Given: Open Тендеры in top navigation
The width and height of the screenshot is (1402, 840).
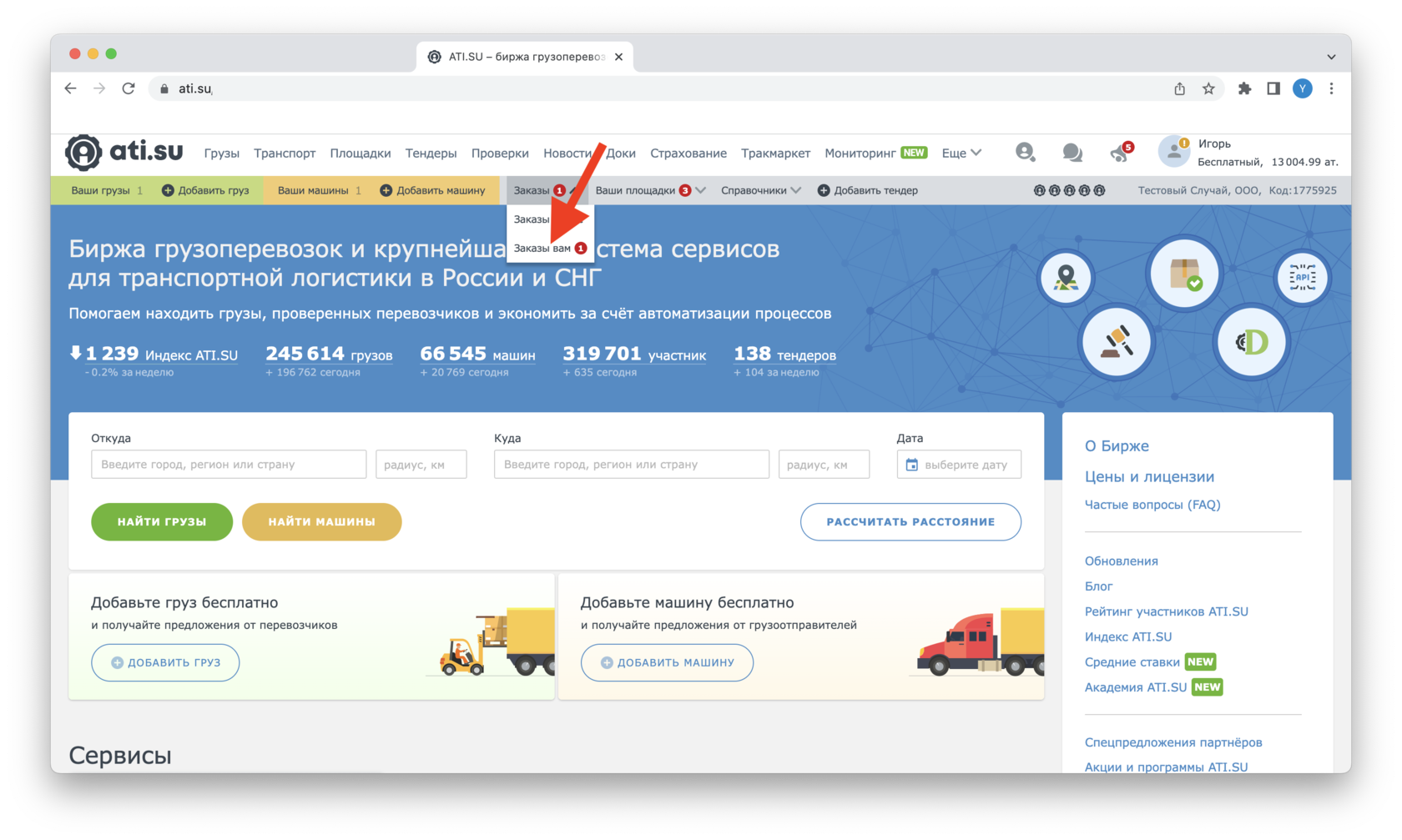Looking at the screenshot, I should 431,153.
